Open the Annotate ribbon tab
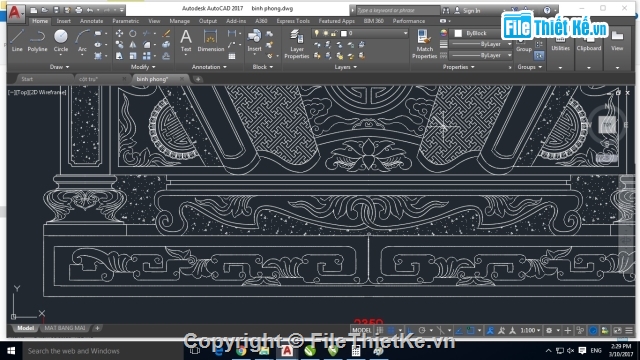The height and width of the screenshot is (360, 640). [91, 21]
